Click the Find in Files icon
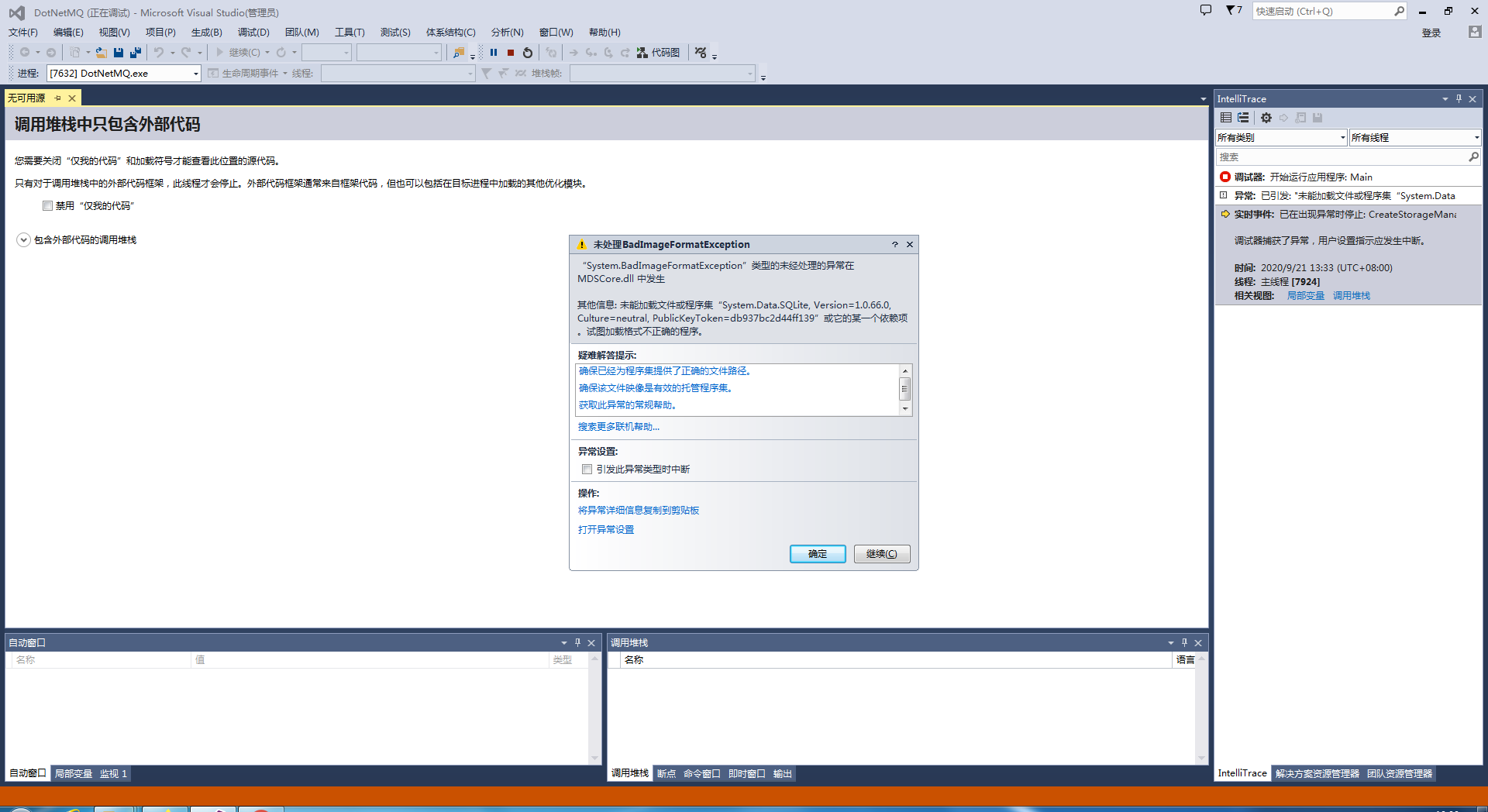 (459, 53)
